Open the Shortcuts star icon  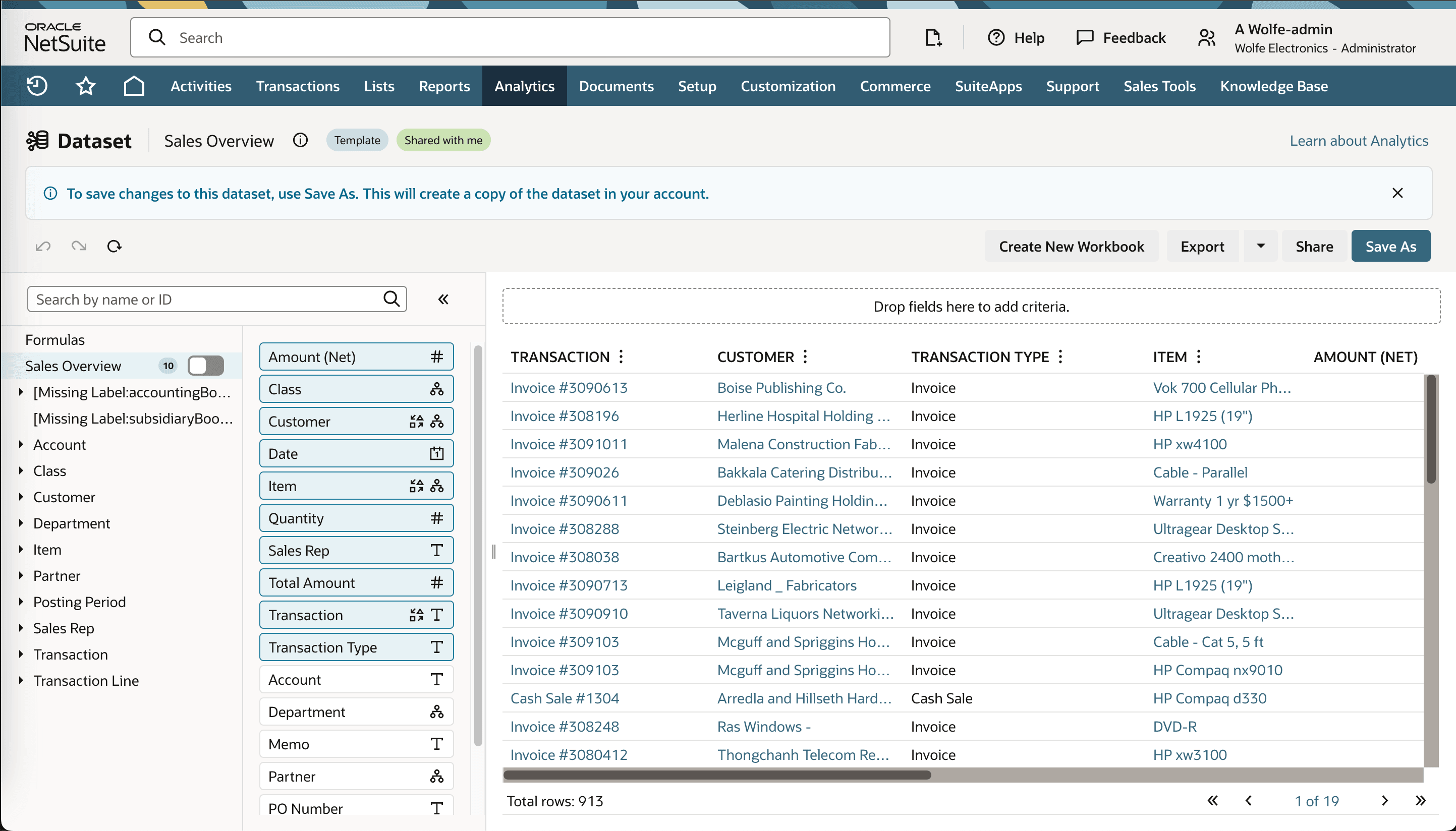86,86
